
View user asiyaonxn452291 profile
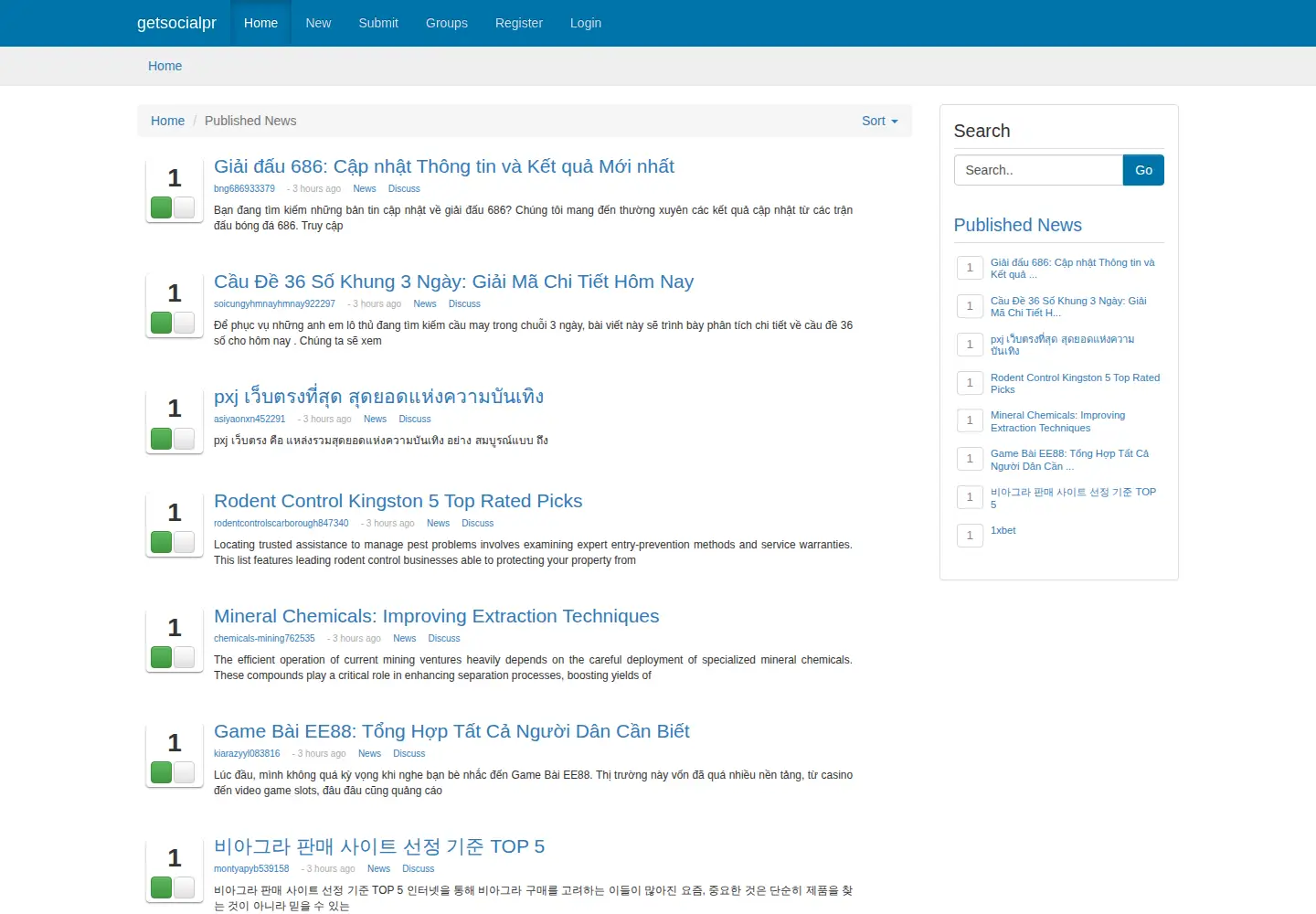click(x=249, y=420)
